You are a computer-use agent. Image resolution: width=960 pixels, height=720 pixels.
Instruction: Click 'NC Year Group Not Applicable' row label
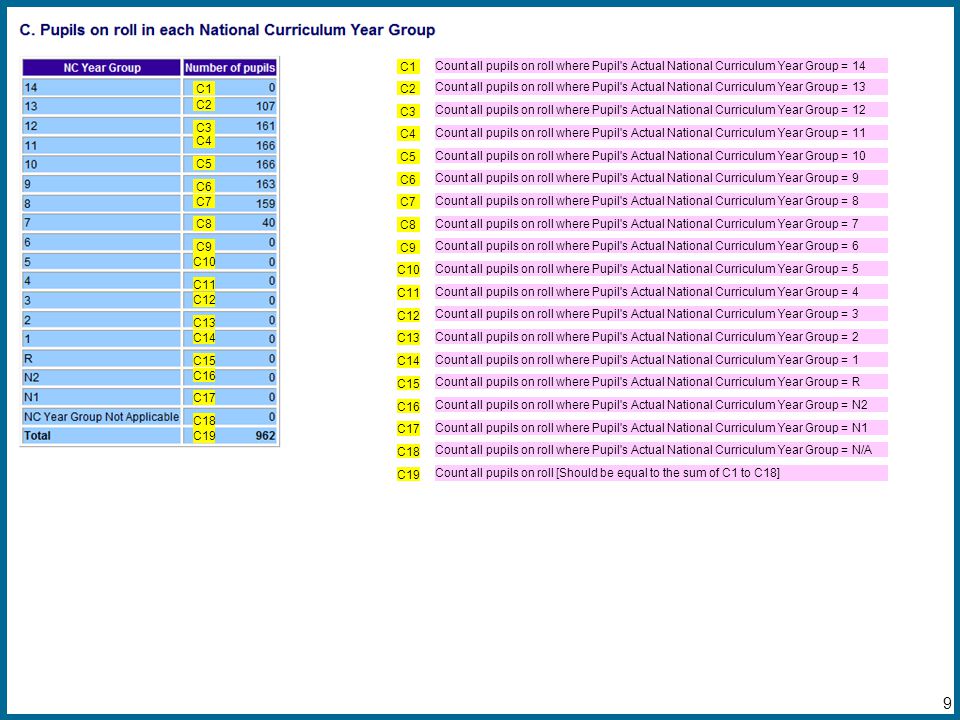[102, 417]
